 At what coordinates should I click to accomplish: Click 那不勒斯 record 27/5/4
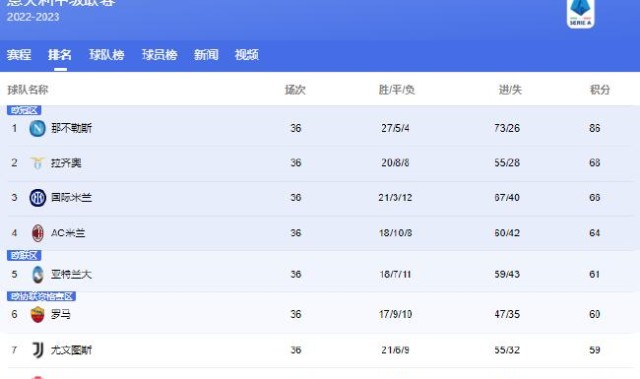[395, 128]
